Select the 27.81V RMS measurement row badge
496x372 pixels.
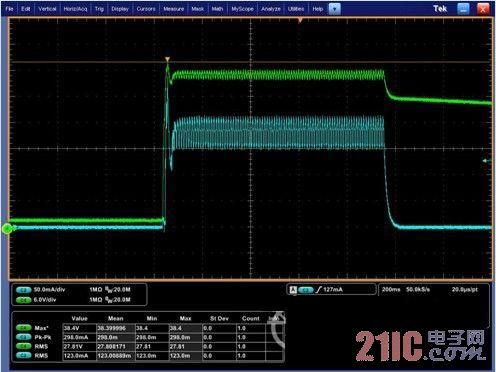coord(23,347)
